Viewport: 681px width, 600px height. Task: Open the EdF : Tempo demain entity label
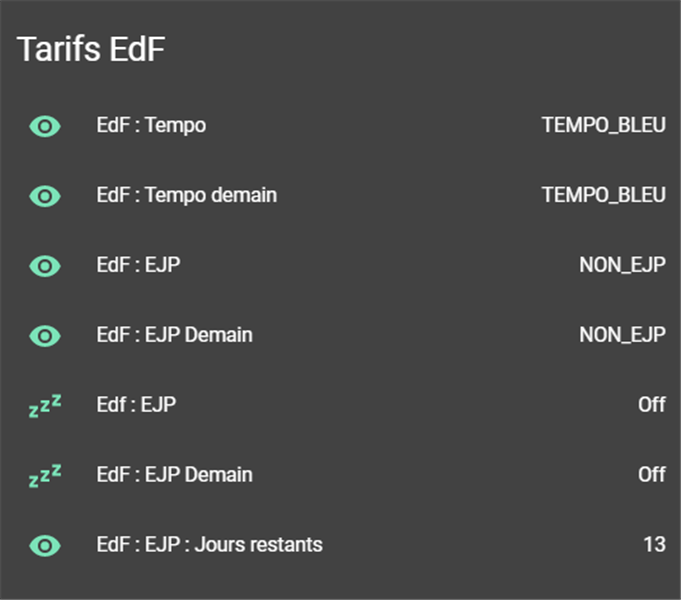tap(186, 195)
